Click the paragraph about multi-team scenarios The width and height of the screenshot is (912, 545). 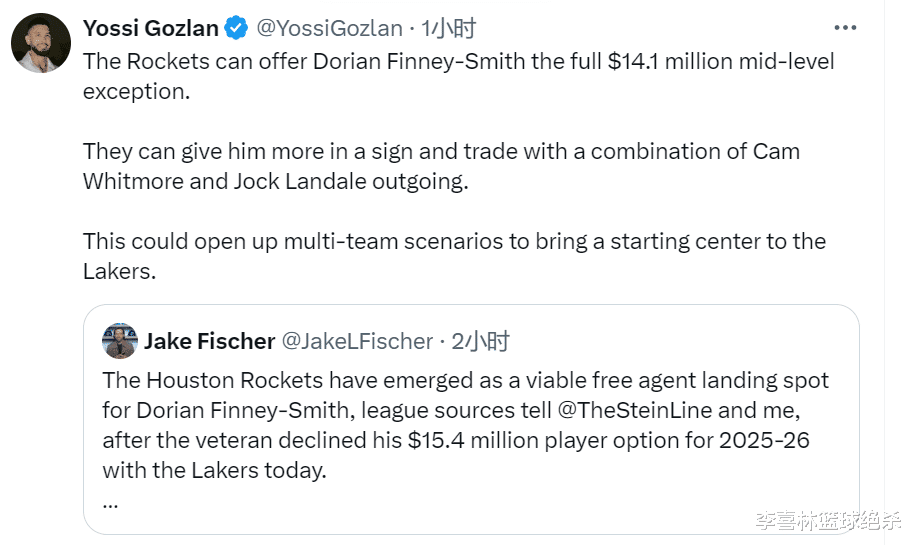pyautogui.click(x=454, y=255)
